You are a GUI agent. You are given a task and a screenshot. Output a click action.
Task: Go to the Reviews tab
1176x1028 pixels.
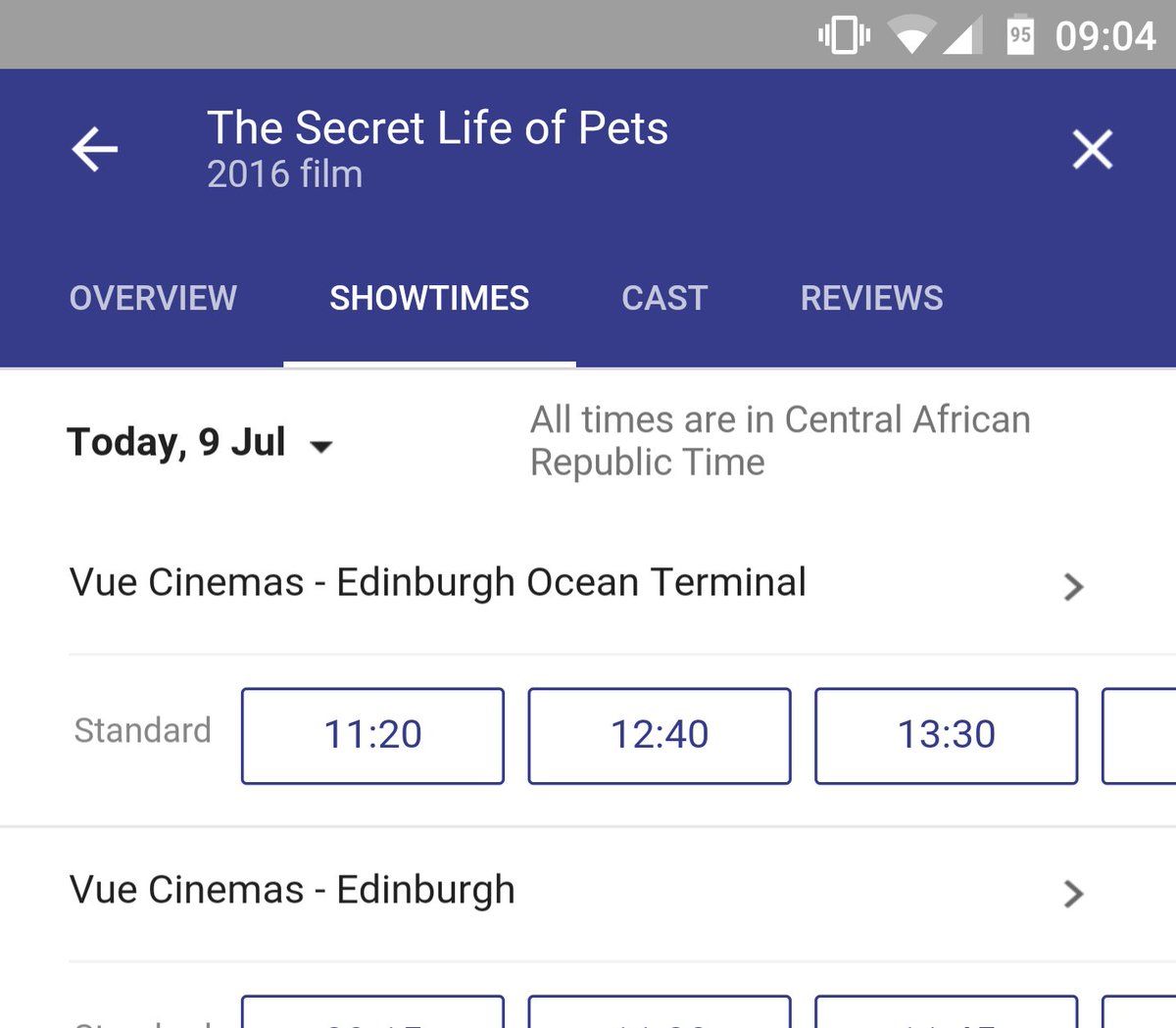pos(871,298)
